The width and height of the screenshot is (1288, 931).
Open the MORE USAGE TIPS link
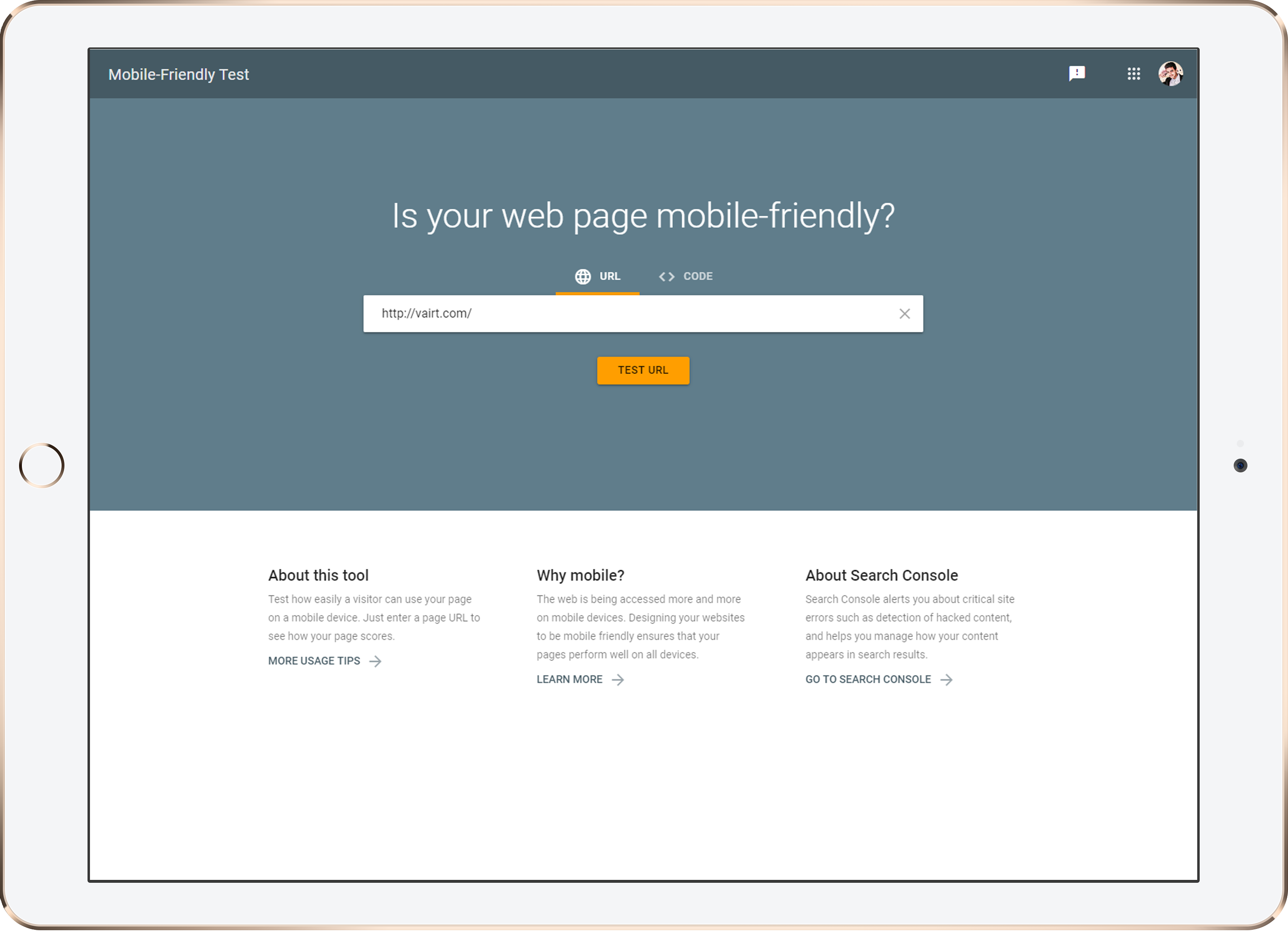(325, 661)
